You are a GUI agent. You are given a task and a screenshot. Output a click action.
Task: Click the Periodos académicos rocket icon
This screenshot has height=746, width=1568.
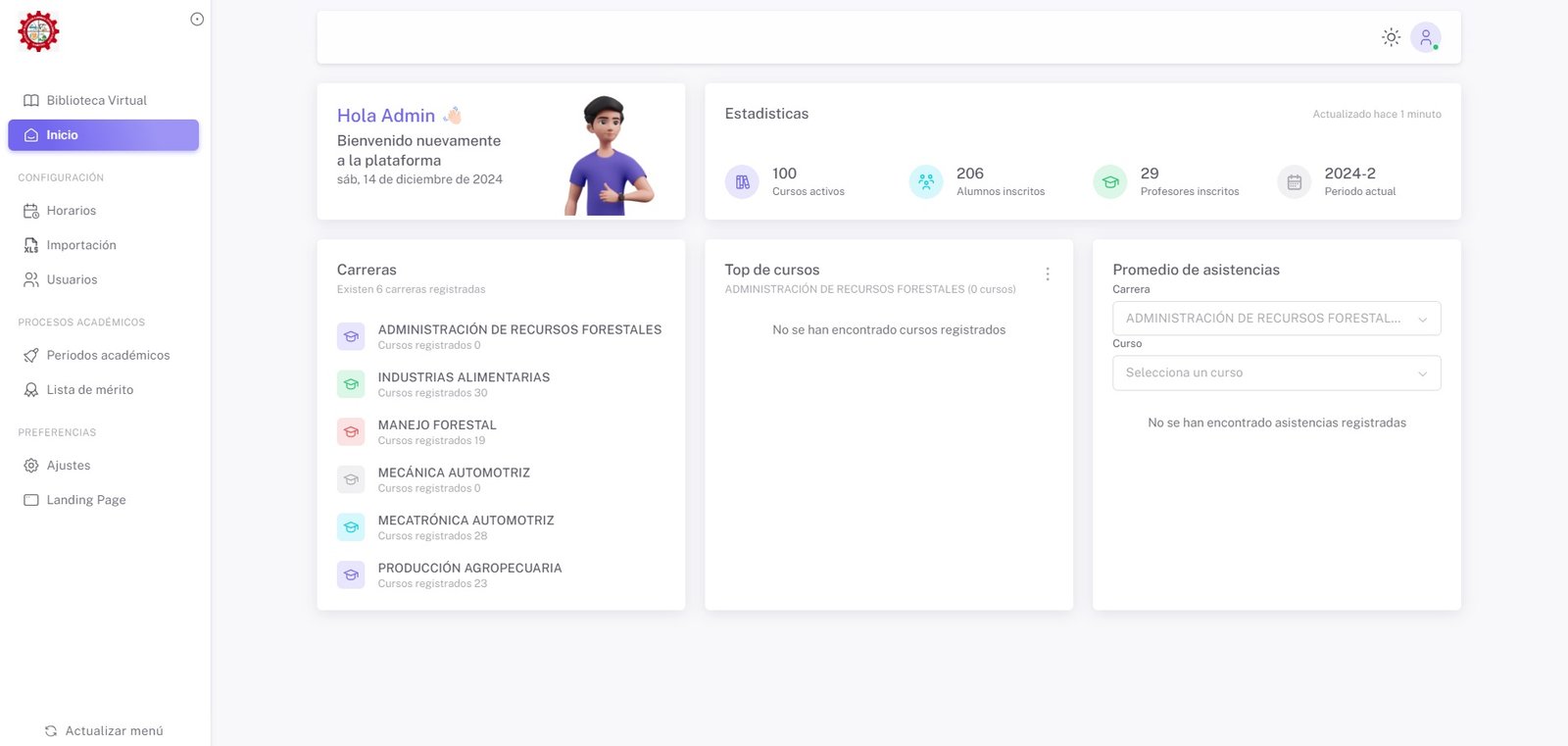(x=31, y=355)
